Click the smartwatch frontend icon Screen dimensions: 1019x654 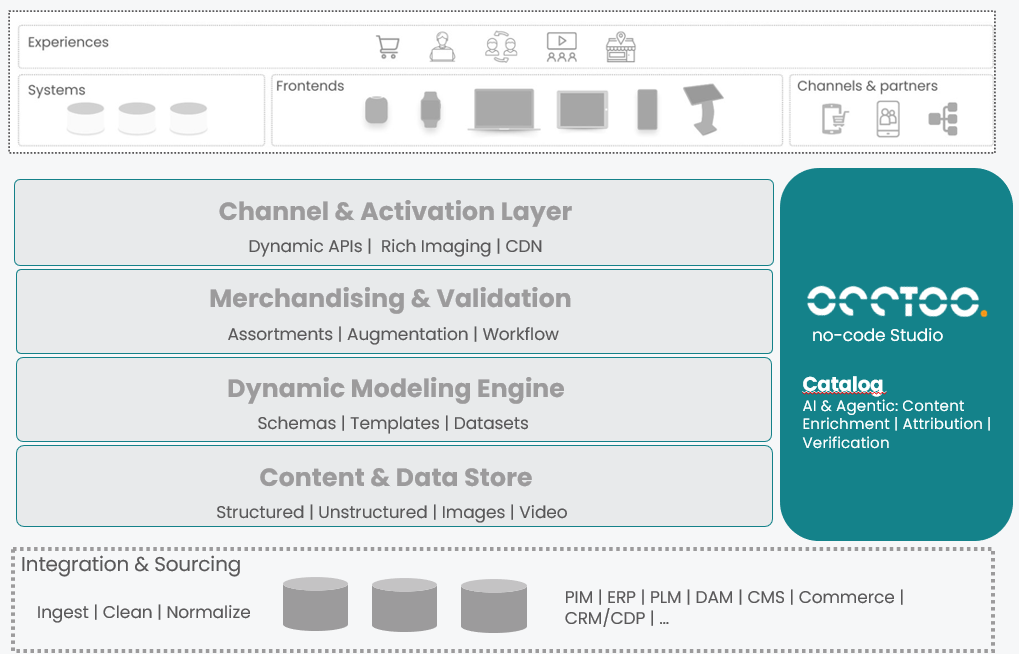[430, 109]
